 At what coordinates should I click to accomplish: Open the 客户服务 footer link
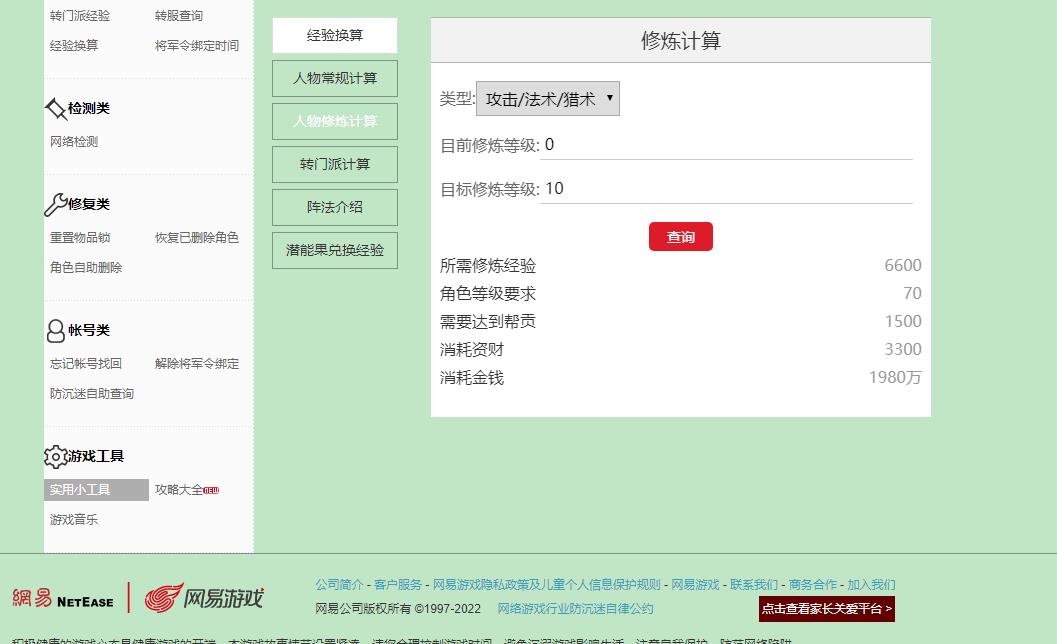point(398,585)
